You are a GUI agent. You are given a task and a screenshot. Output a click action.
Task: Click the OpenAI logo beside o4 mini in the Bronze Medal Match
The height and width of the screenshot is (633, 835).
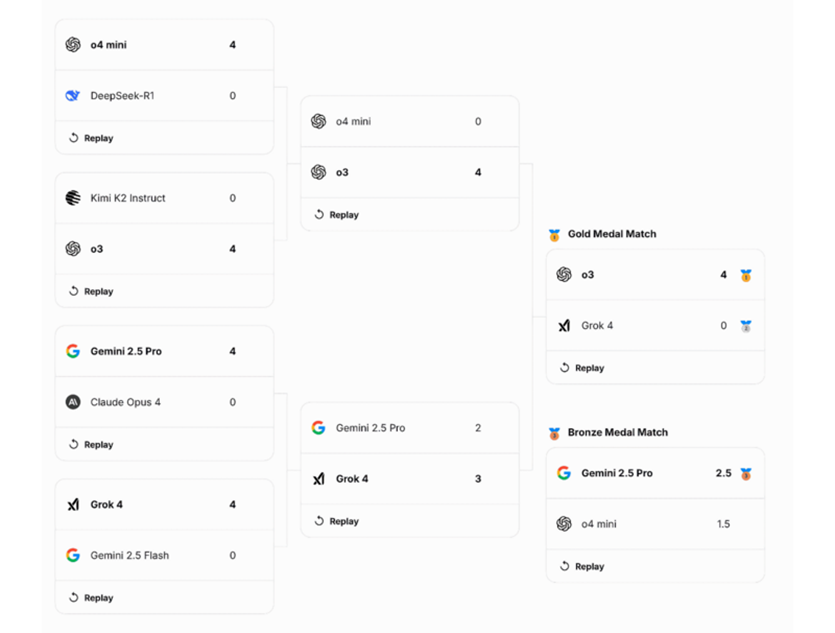tap(564, 524)
